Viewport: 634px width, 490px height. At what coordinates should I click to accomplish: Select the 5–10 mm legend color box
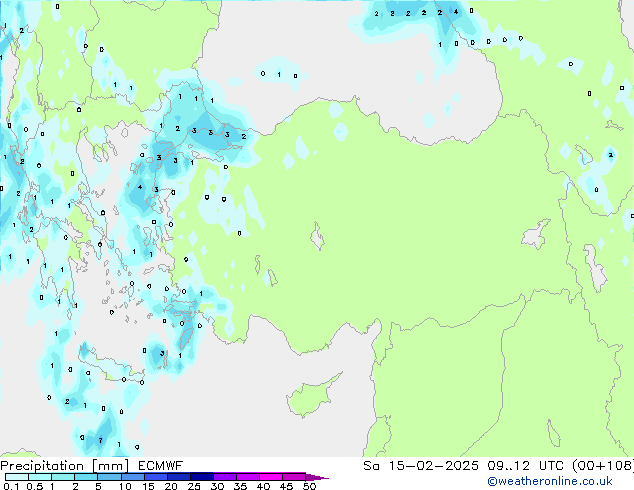click(109, 477)
